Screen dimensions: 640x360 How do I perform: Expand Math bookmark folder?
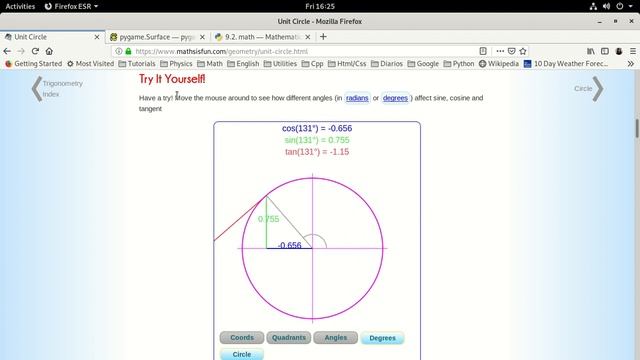(210, 64)
